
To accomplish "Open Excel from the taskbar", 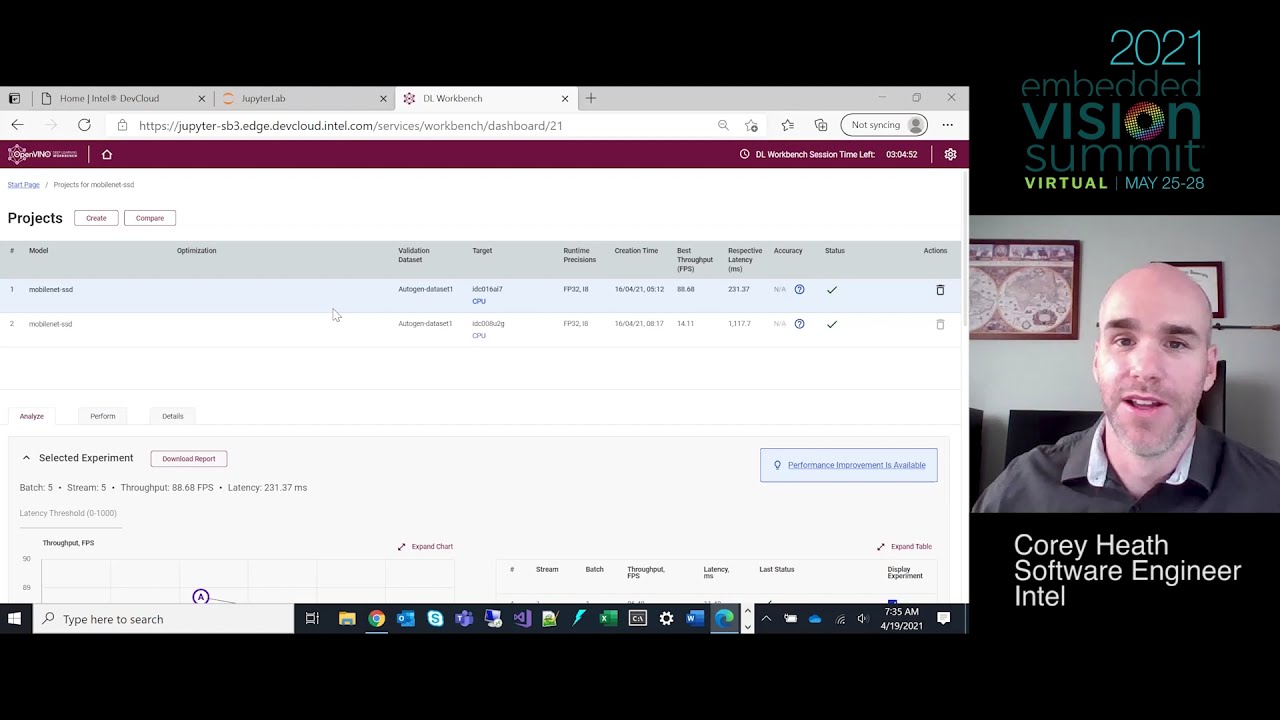I will [607, 619].
